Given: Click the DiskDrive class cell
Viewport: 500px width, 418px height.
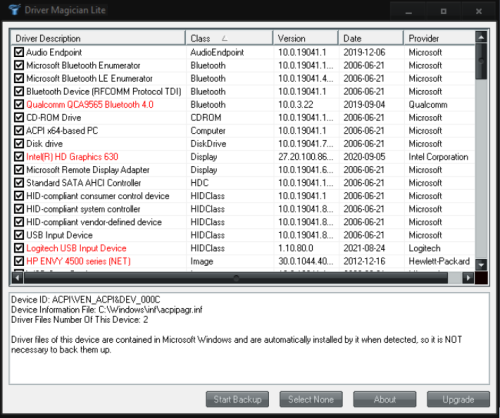Looking at the screenshot, I should point(208,144).
